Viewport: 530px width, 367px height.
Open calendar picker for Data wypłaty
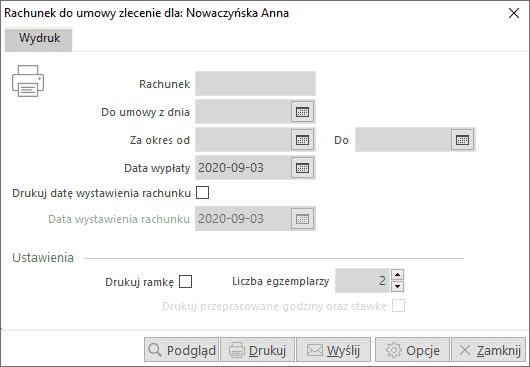tap(303, 168)
